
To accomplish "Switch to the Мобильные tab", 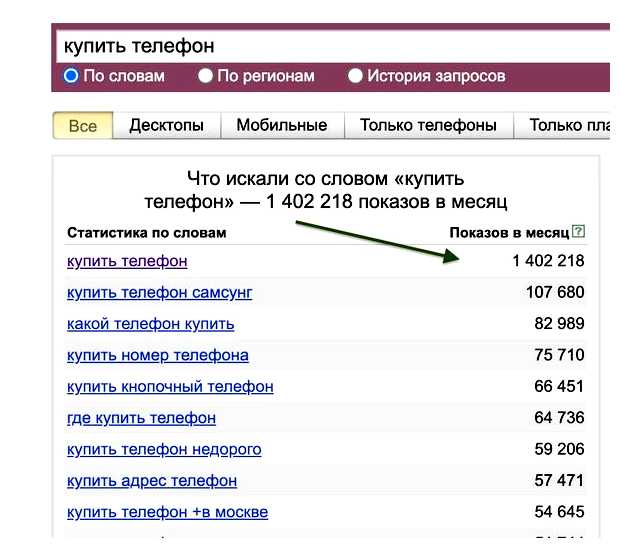I will tap(282, 126).
